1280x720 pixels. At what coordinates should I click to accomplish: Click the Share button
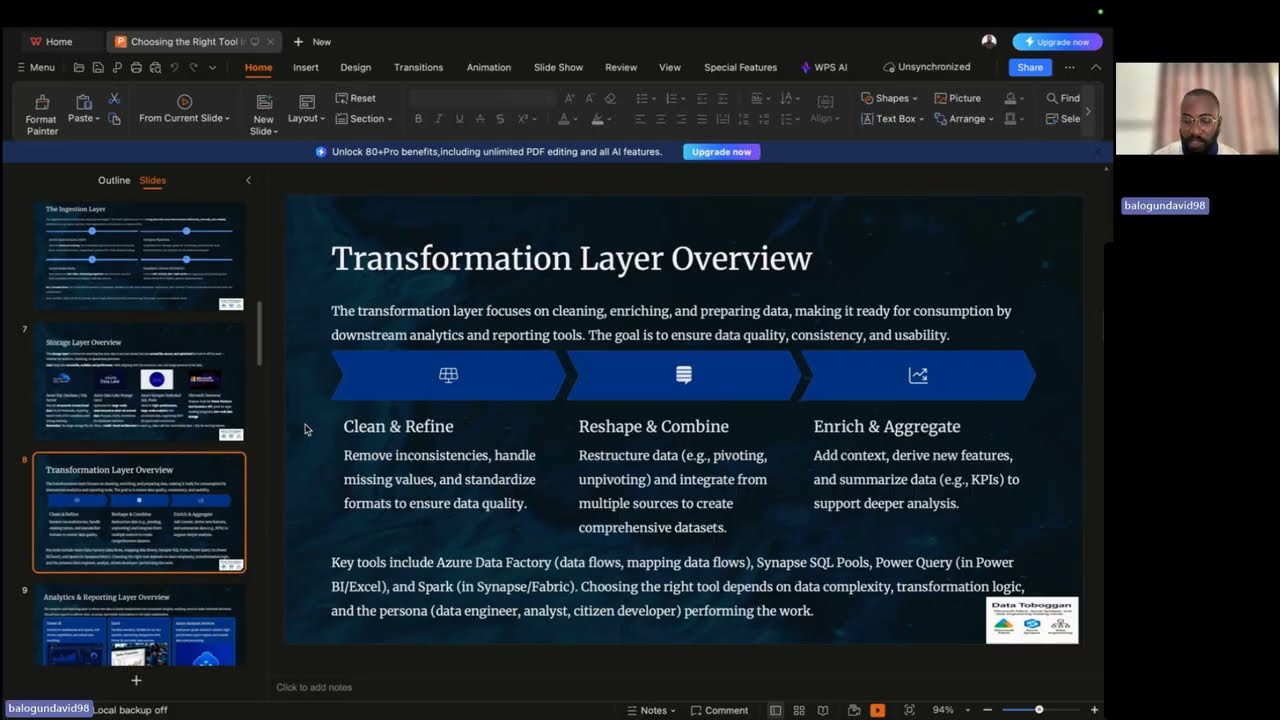click(x=1030, y=67)
